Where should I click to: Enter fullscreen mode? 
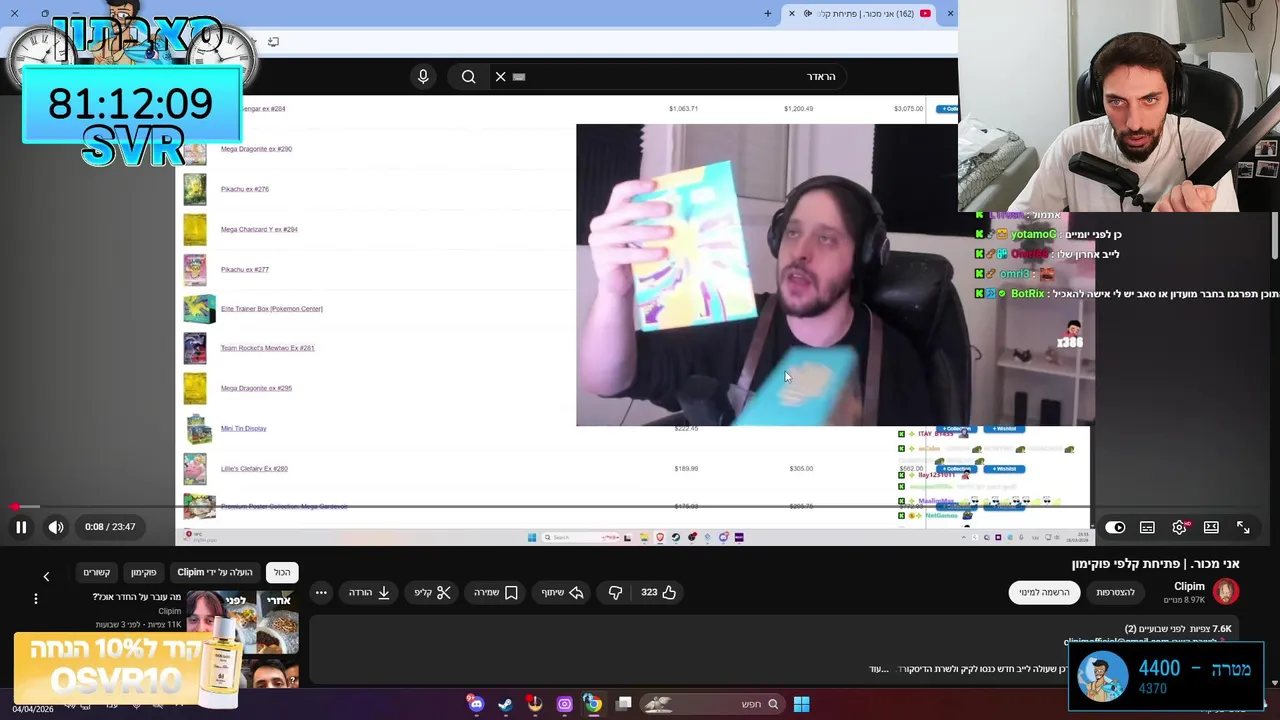(1243, 527)
